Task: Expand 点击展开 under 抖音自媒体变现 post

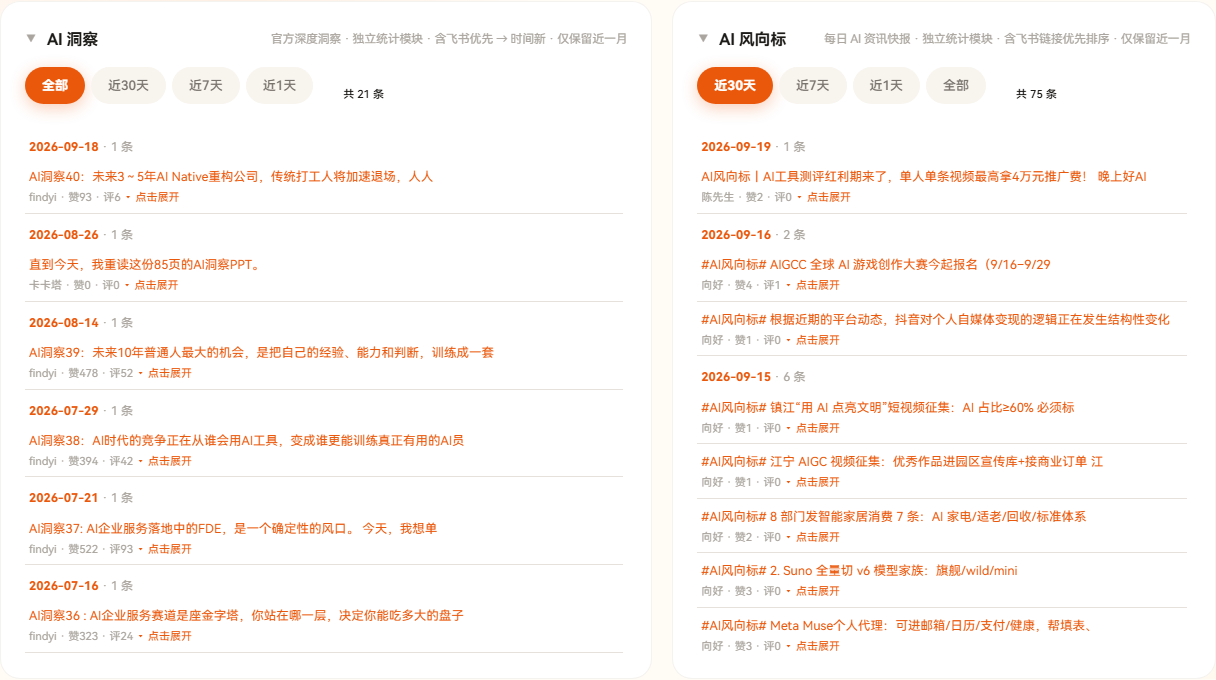Action: [818, 340]
